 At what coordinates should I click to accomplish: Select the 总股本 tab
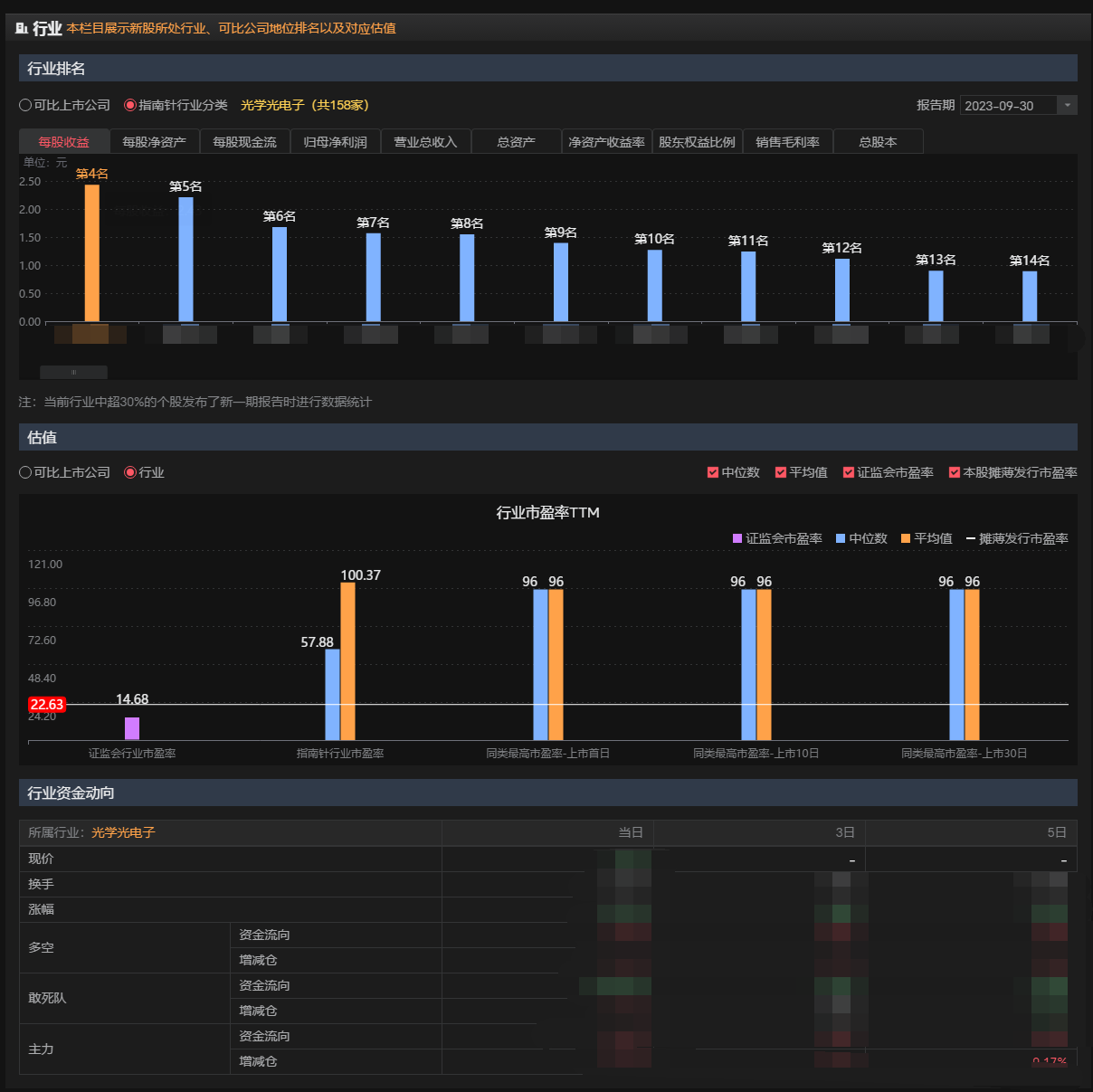[879, 142]
